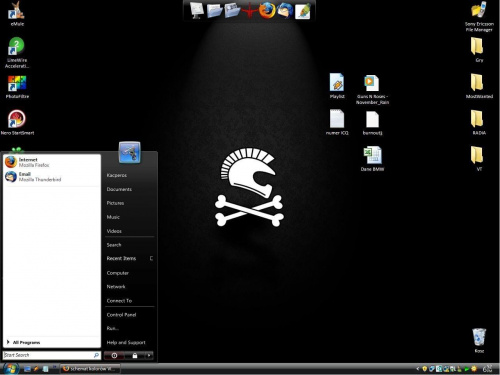Launch Thunderbird from the top dock

click(x=285, y=10)
